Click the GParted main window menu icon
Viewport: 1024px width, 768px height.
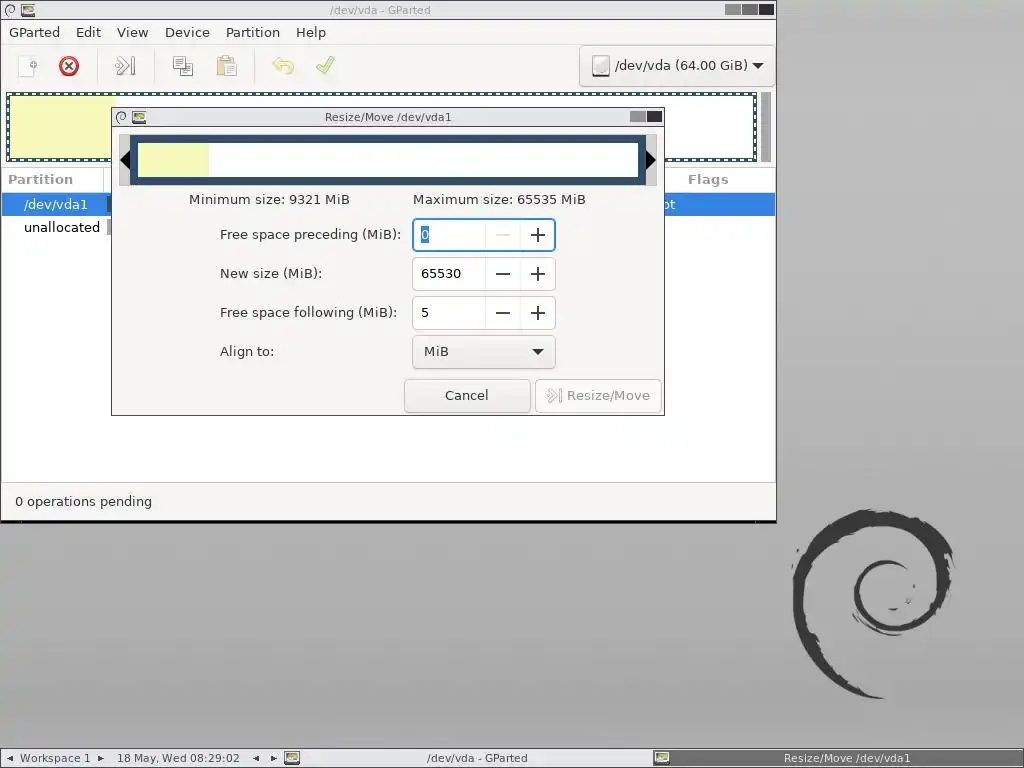tap(10, 10)
